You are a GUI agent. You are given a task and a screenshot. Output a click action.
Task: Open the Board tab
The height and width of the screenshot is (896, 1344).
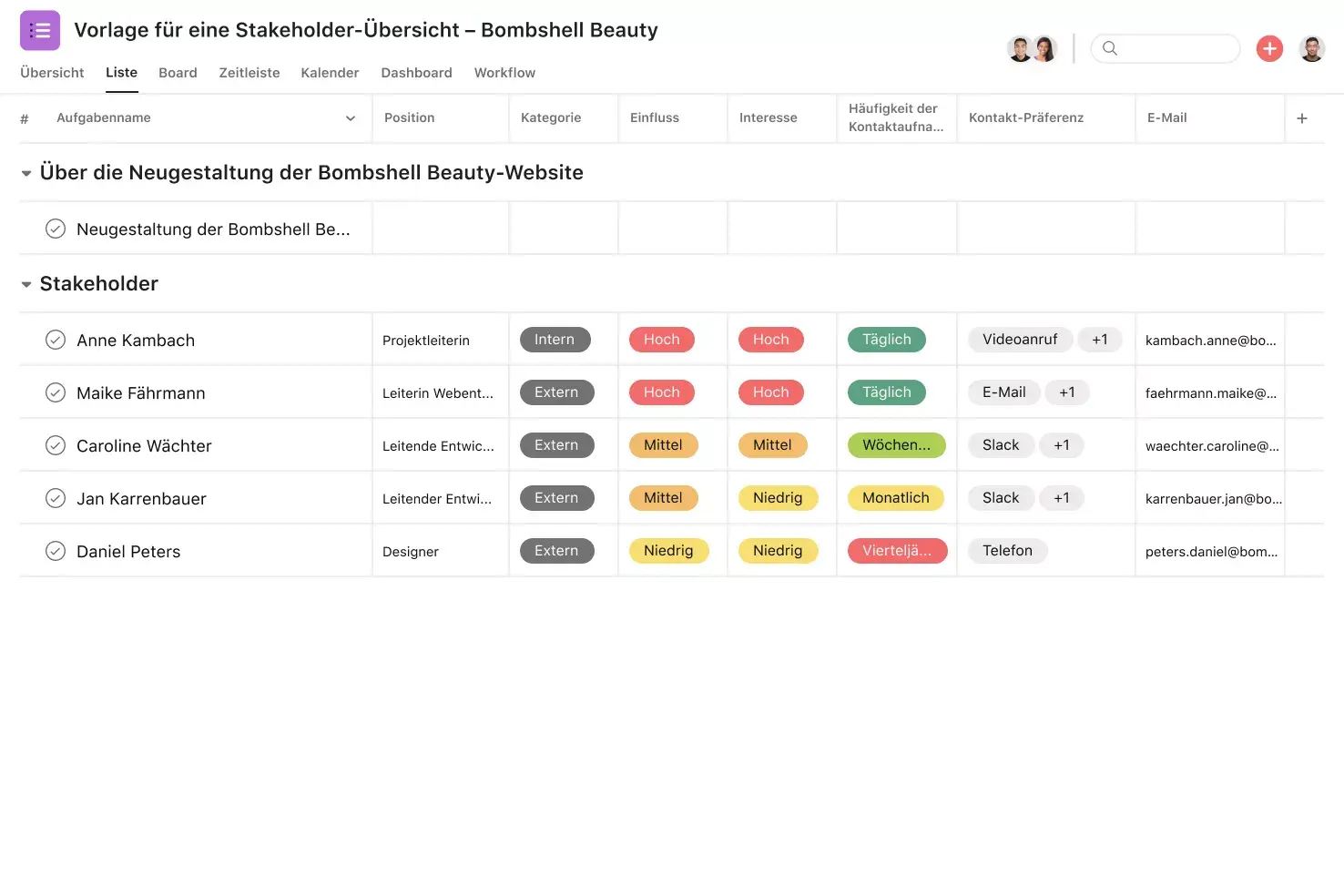[178, 73]
